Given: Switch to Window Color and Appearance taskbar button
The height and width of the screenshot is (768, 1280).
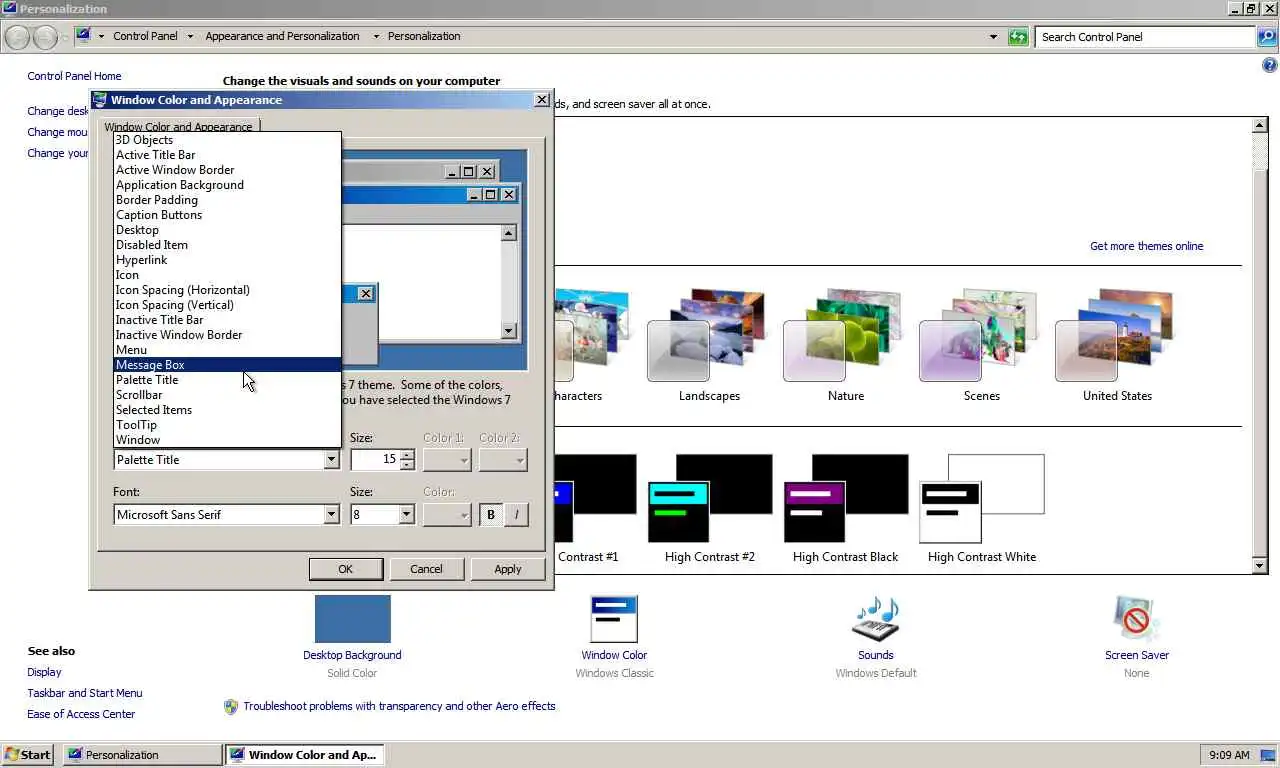Looking at the screenshot, I should pos(305,755).
